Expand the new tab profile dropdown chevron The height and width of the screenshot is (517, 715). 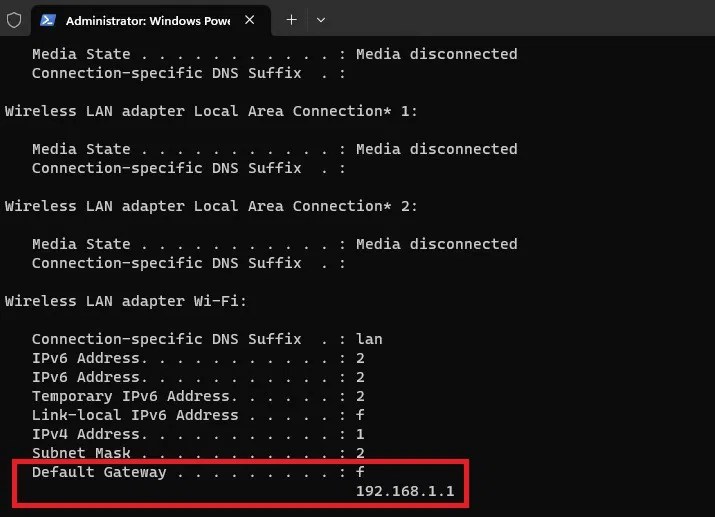tap(321, 20)
